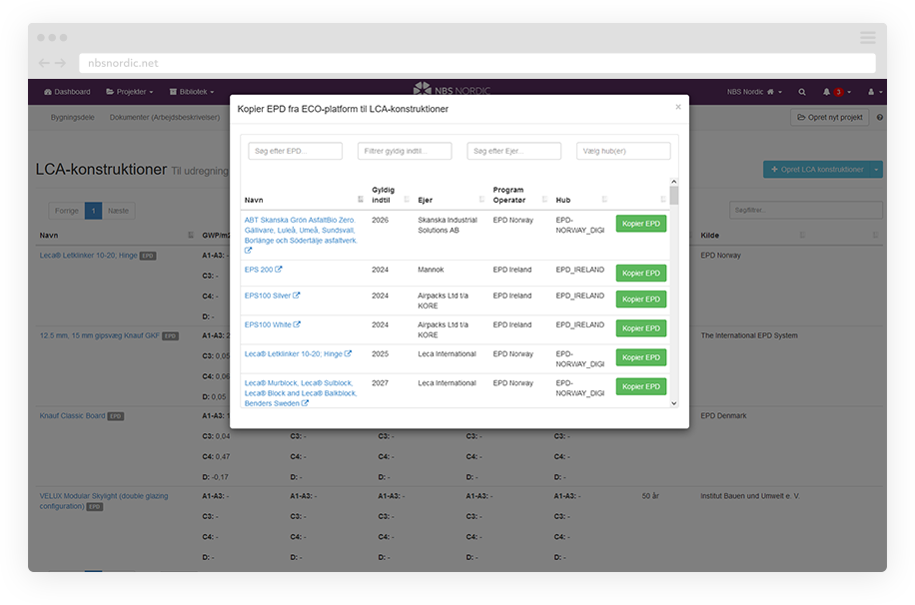
Task: Open external link icon beside Leca Letklinker 10-20; Hinge
Action: pyautogui.click(x=348, y=354)
